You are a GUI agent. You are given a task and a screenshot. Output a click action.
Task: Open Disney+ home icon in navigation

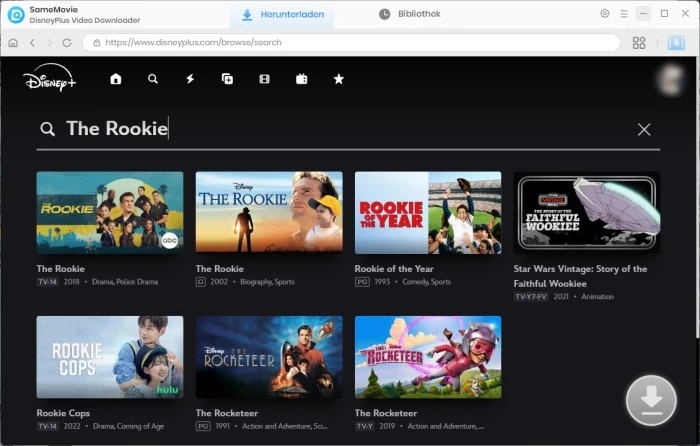pyautogui.click(x=116, y=79)
